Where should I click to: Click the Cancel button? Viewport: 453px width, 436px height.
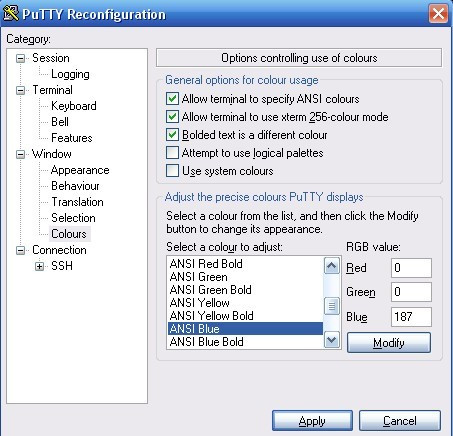coord(400,421)
